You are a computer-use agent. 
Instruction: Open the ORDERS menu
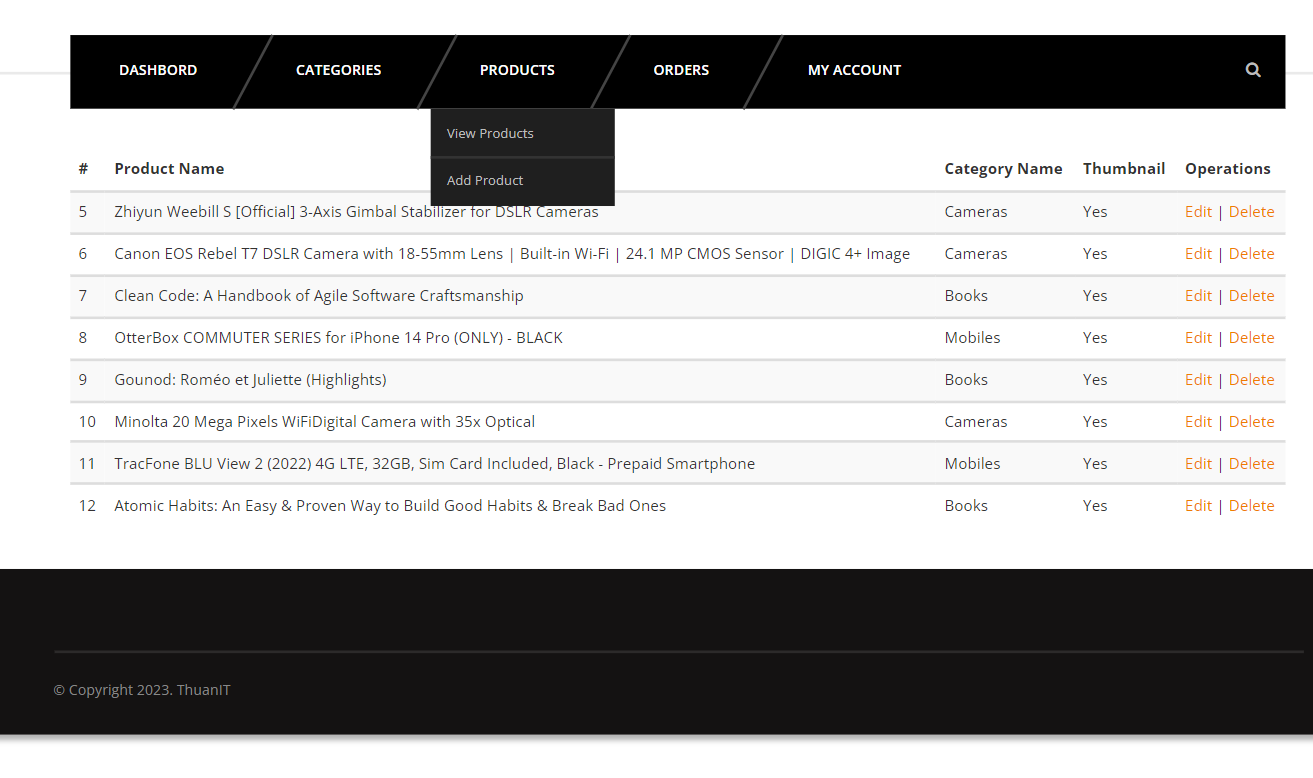tap(681, 70)
